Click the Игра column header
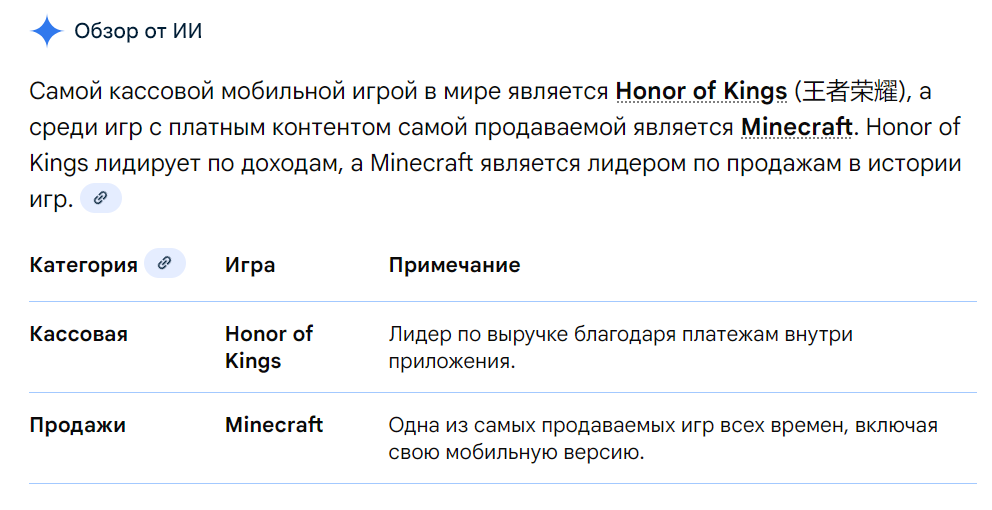Image resolution: width=992 pixels, height=510 pixels. (250, 264)
